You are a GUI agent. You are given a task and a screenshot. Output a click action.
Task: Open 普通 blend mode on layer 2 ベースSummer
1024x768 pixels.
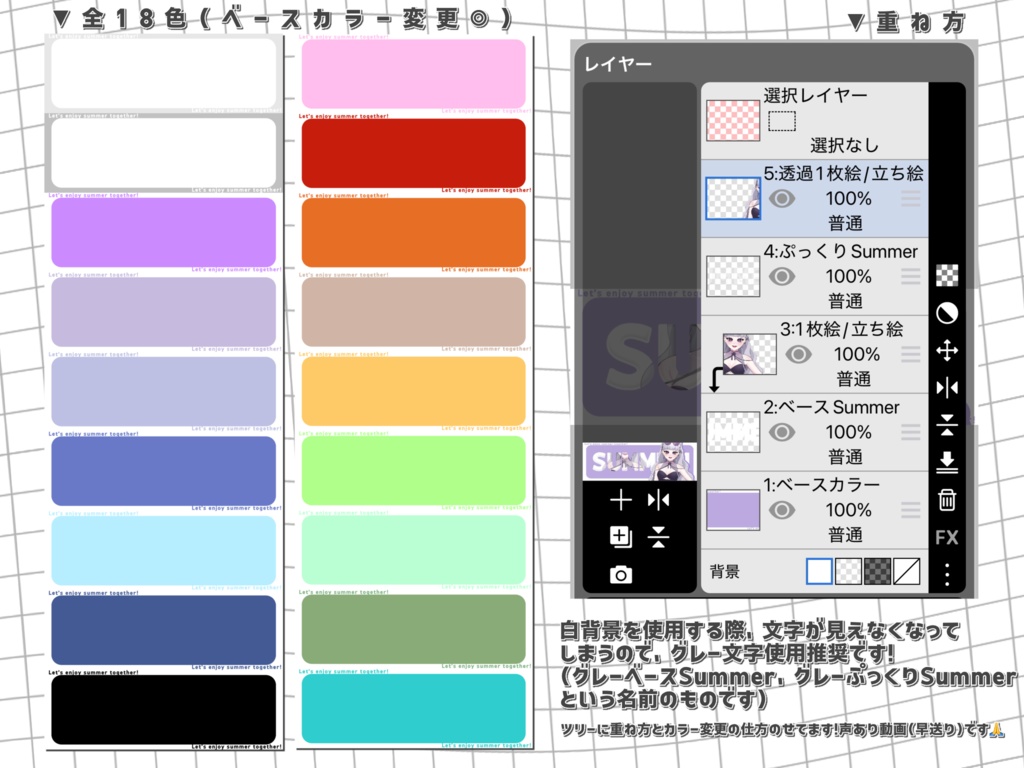[846, 457]
